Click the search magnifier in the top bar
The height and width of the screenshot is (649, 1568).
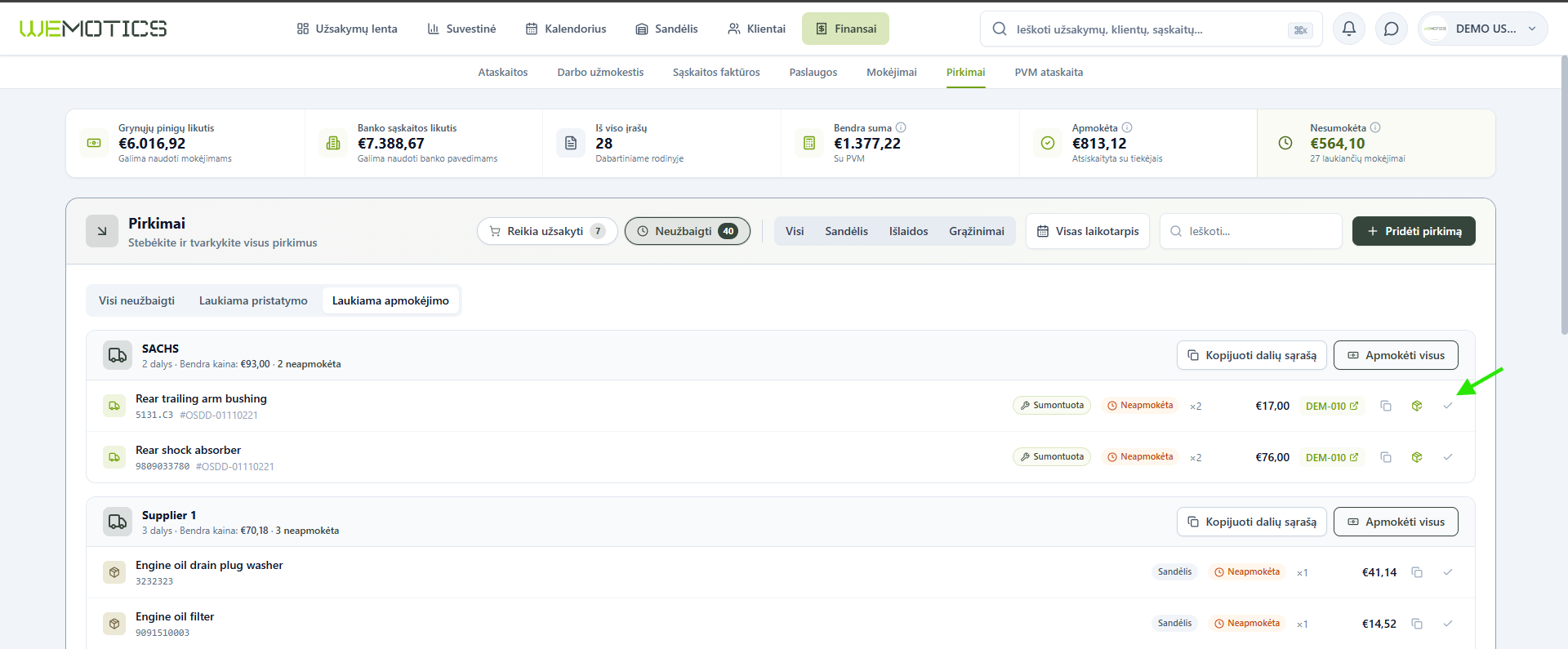(x=1000, y=29)
